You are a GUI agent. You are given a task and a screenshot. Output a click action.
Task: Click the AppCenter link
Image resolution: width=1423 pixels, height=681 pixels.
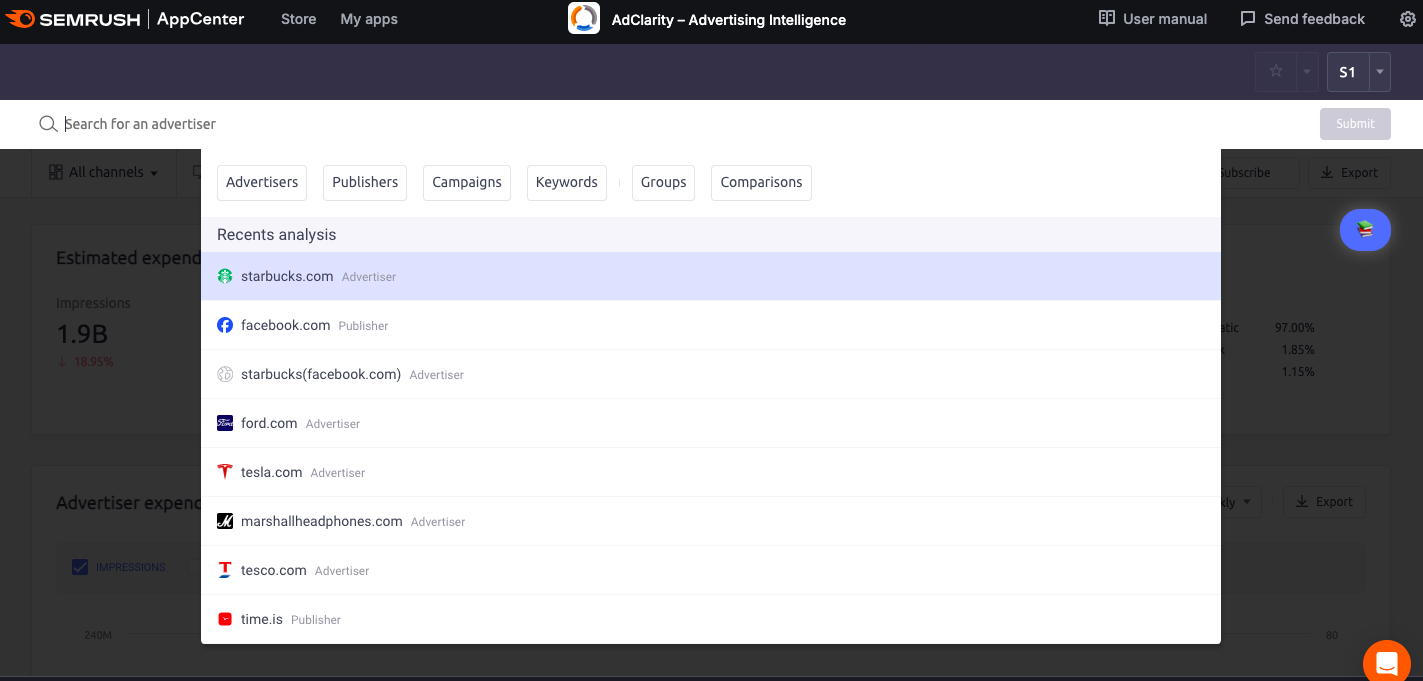tap(200, 19)
